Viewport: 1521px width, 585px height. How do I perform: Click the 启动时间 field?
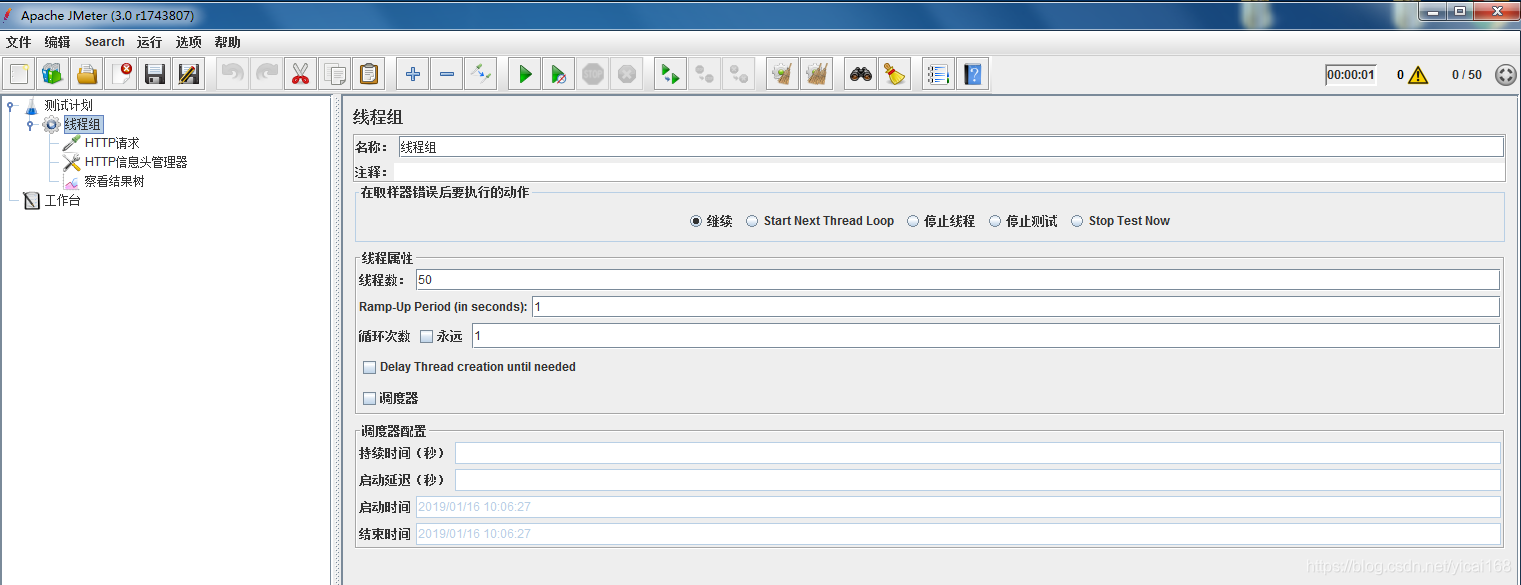(x=958, y=507)
